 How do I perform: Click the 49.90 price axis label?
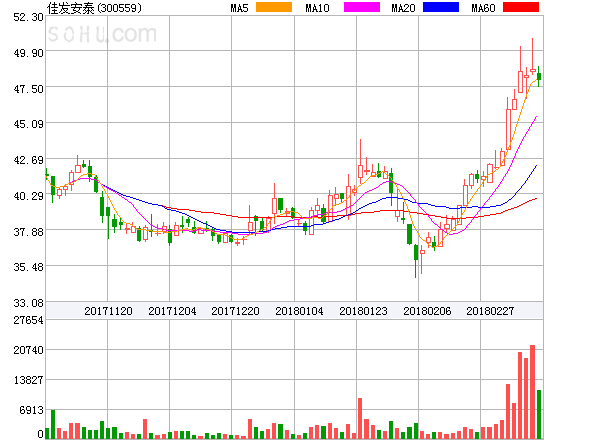tap(28, 53)
